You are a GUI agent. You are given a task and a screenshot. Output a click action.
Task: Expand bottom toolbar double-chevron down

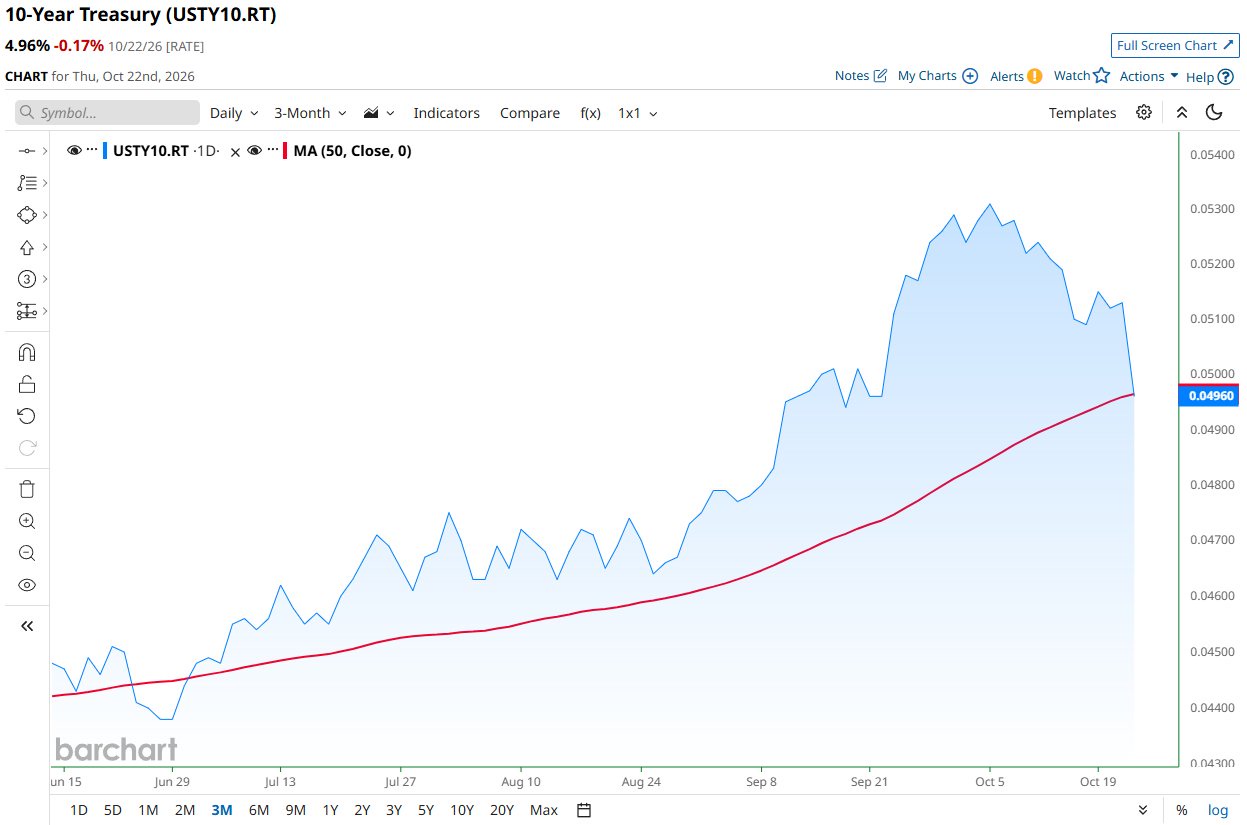(x=1143, y=810)
